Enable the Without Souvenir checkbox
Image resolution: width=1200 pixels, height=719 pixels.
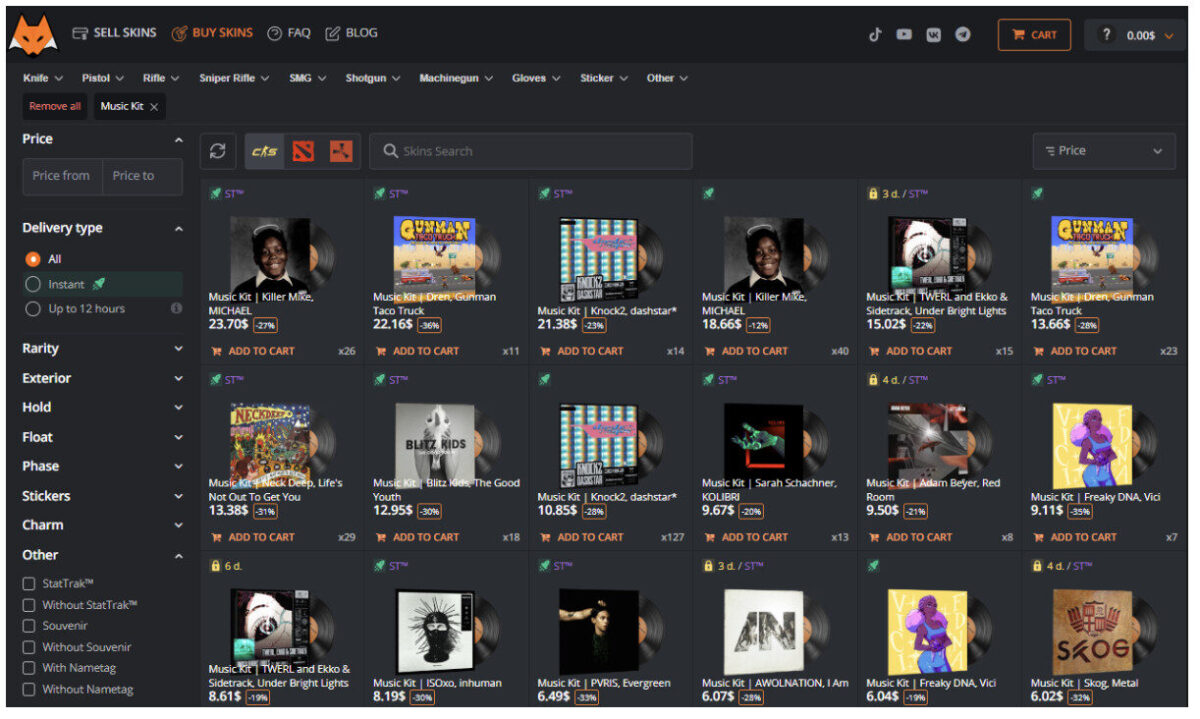pyautogui.click(x=29, y=647)
